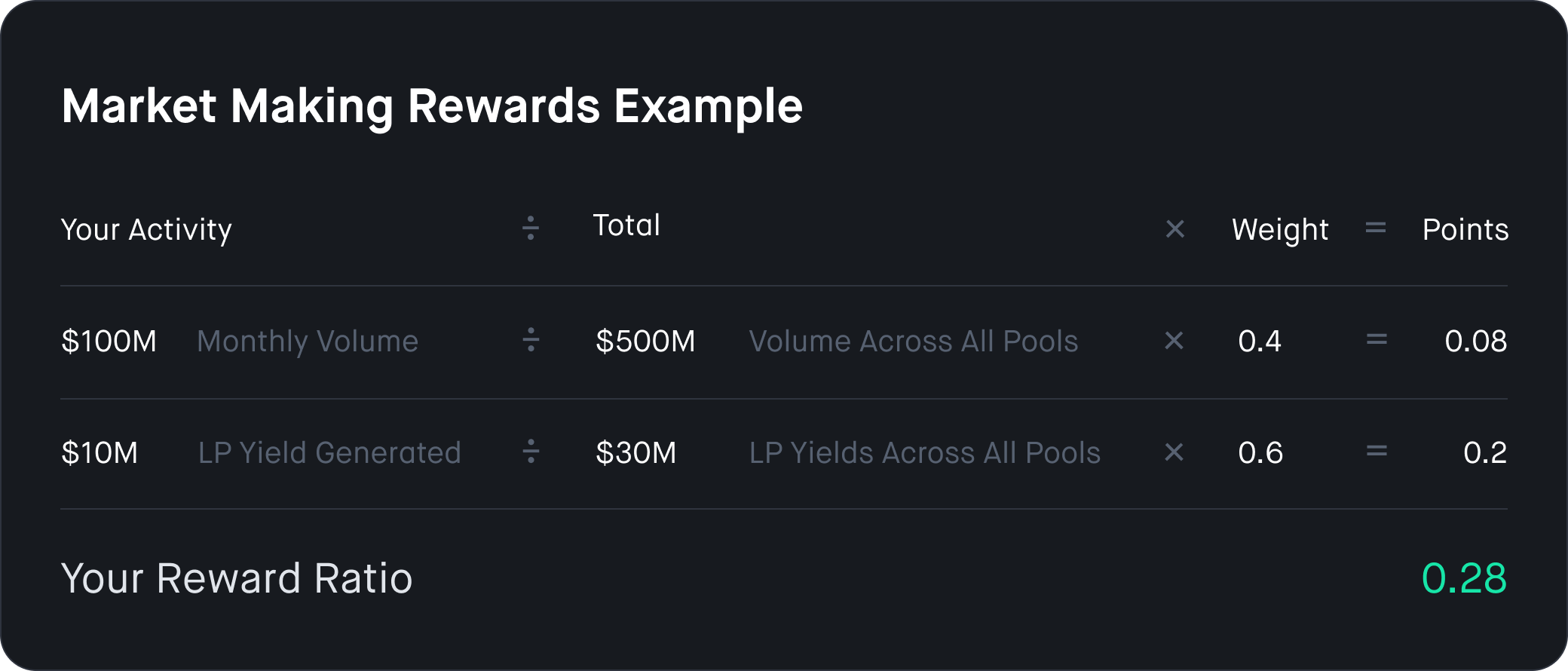The width and height of the screenshot is (1568, 671).
Task: Click the Points column header
Action: tap(1465, 230)
